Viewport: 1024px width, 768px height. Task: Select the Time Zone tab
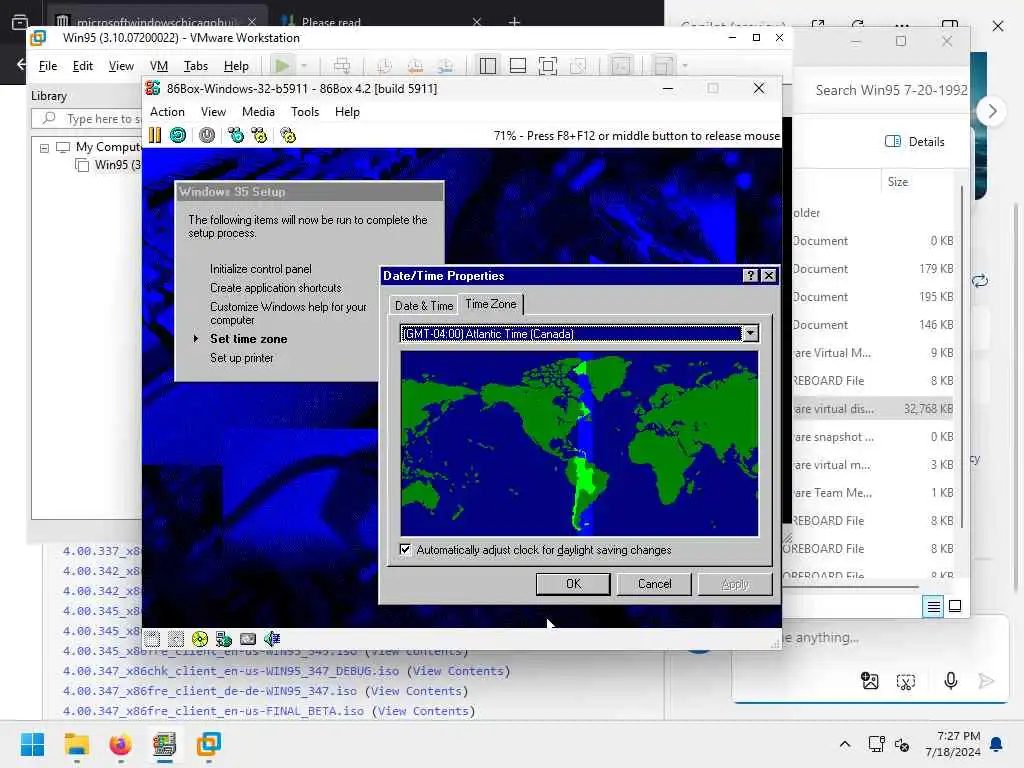coord(490,304)
